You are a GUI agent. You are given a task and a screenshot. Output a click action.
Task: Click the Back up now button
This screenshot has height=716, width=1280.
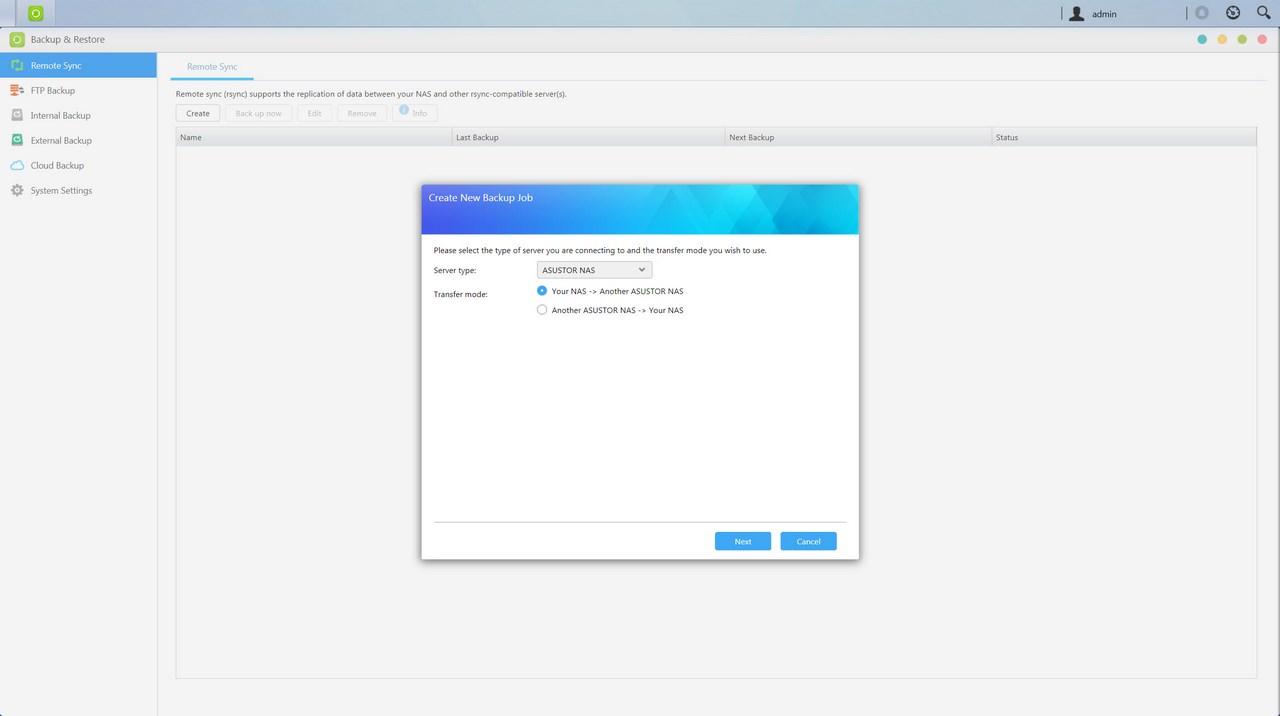tap(259, 113)
